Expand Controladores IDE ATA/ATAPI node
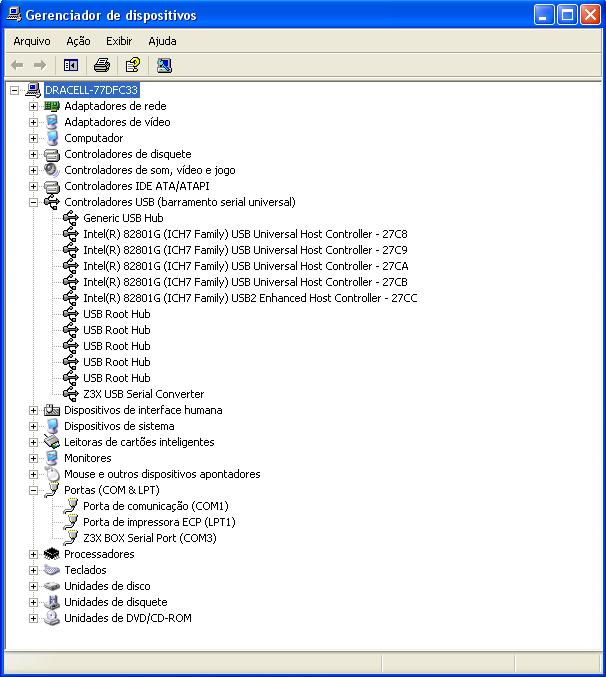 33,186
